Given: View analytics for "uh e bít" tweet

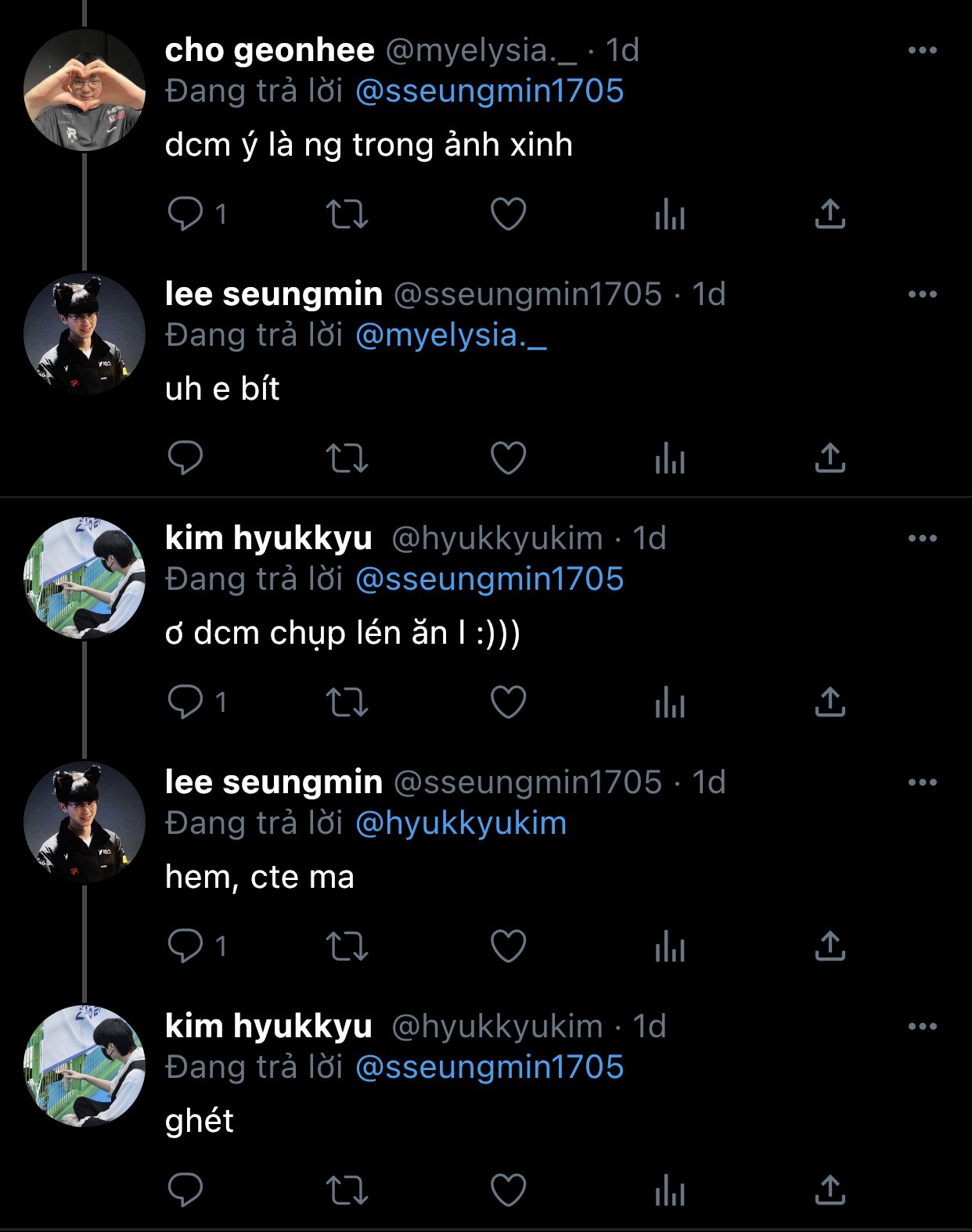Looking at the screenshot, I should tap(670, 458).
